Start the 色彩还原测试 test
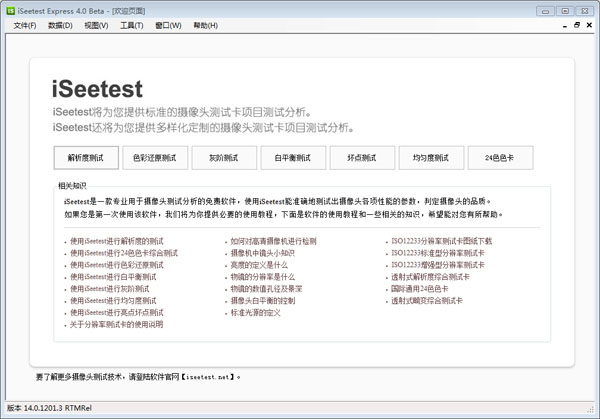Viewport: 600px width, 419px height. pos(155,158)
